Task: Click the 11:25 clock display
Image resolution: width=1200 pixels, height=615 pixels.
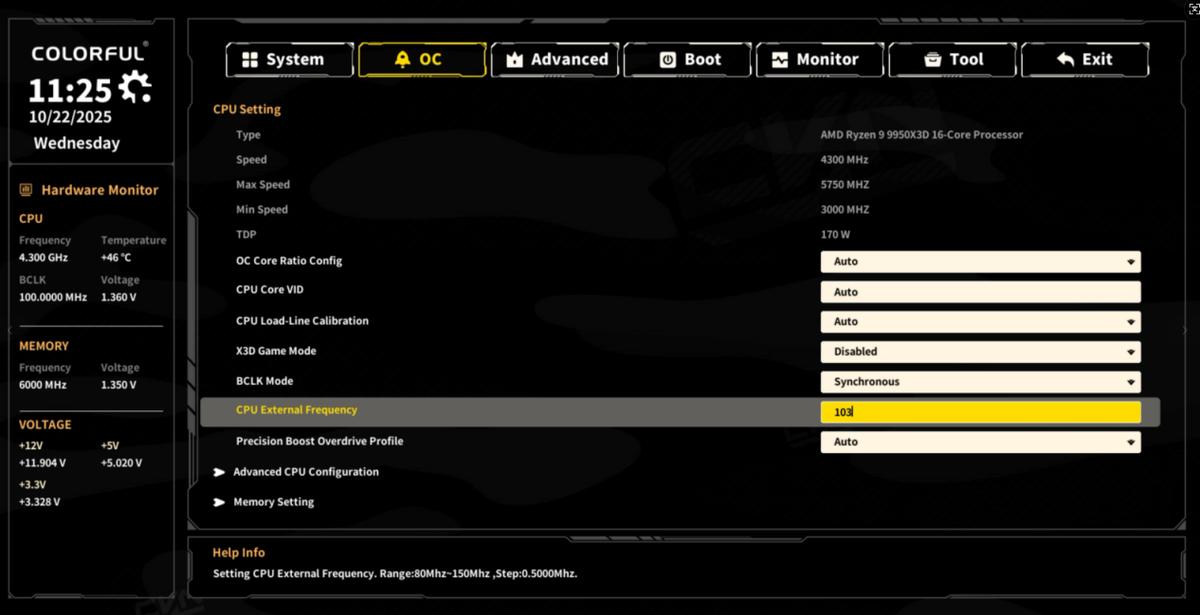Action: (x=70, y=91)
